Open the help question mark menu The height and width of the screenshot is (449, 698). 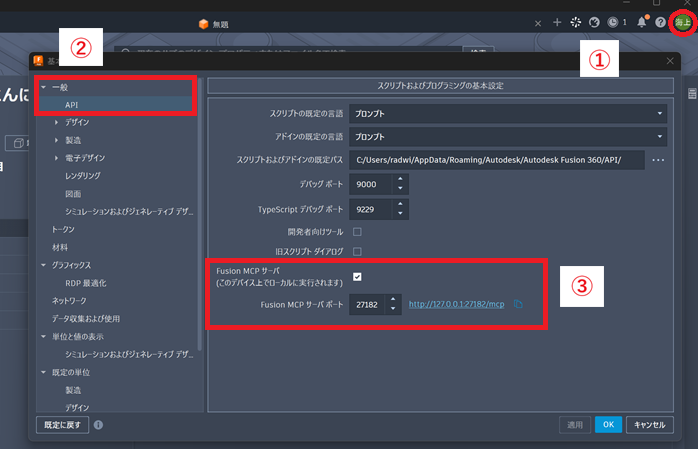660,22
